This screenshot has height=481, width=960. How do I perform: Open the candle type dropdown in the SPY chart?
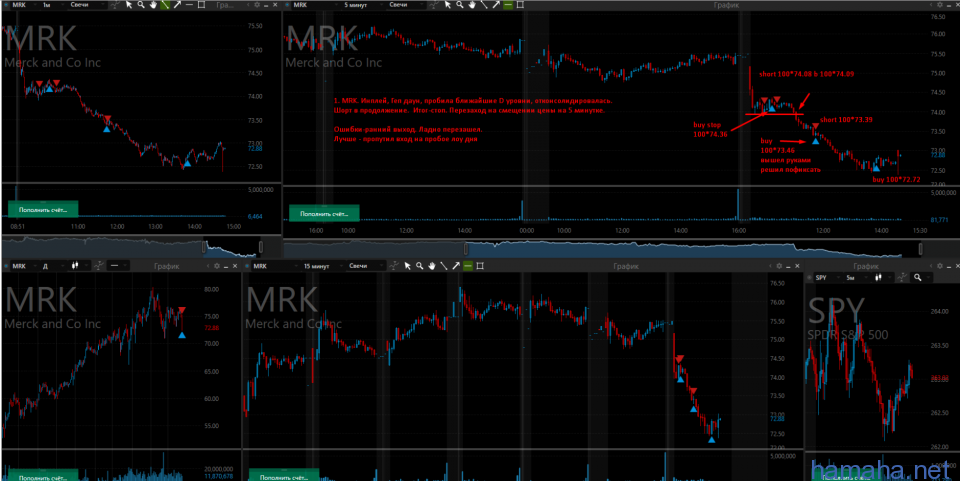click(x=882, y=278)
